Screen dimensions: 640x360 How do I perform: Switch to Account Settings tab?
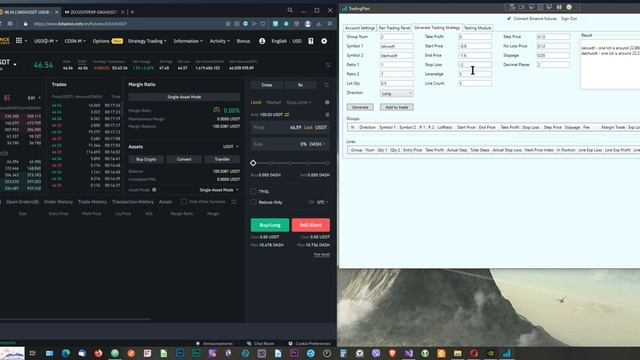point(360,28)
